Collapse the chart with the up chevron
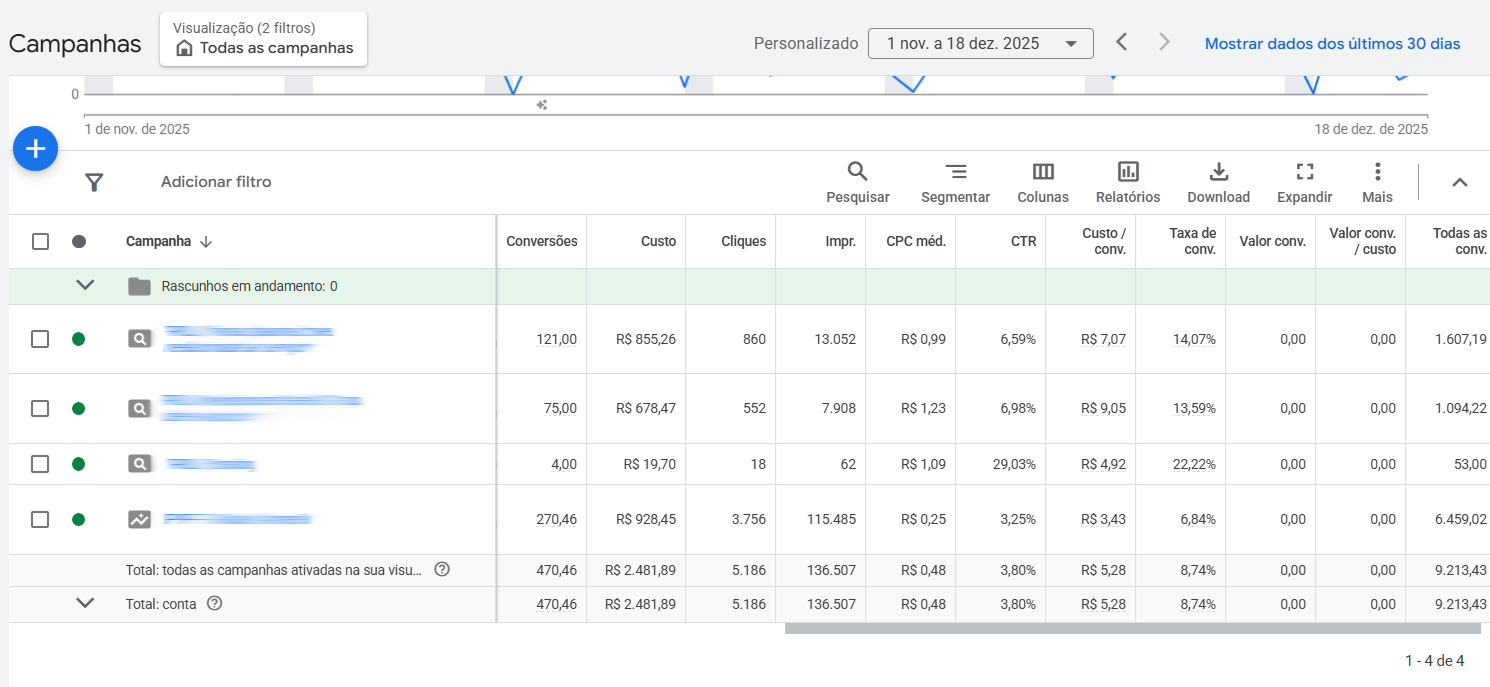The height and width of the screenshot is (687, 1490). tap(1459, 182)
